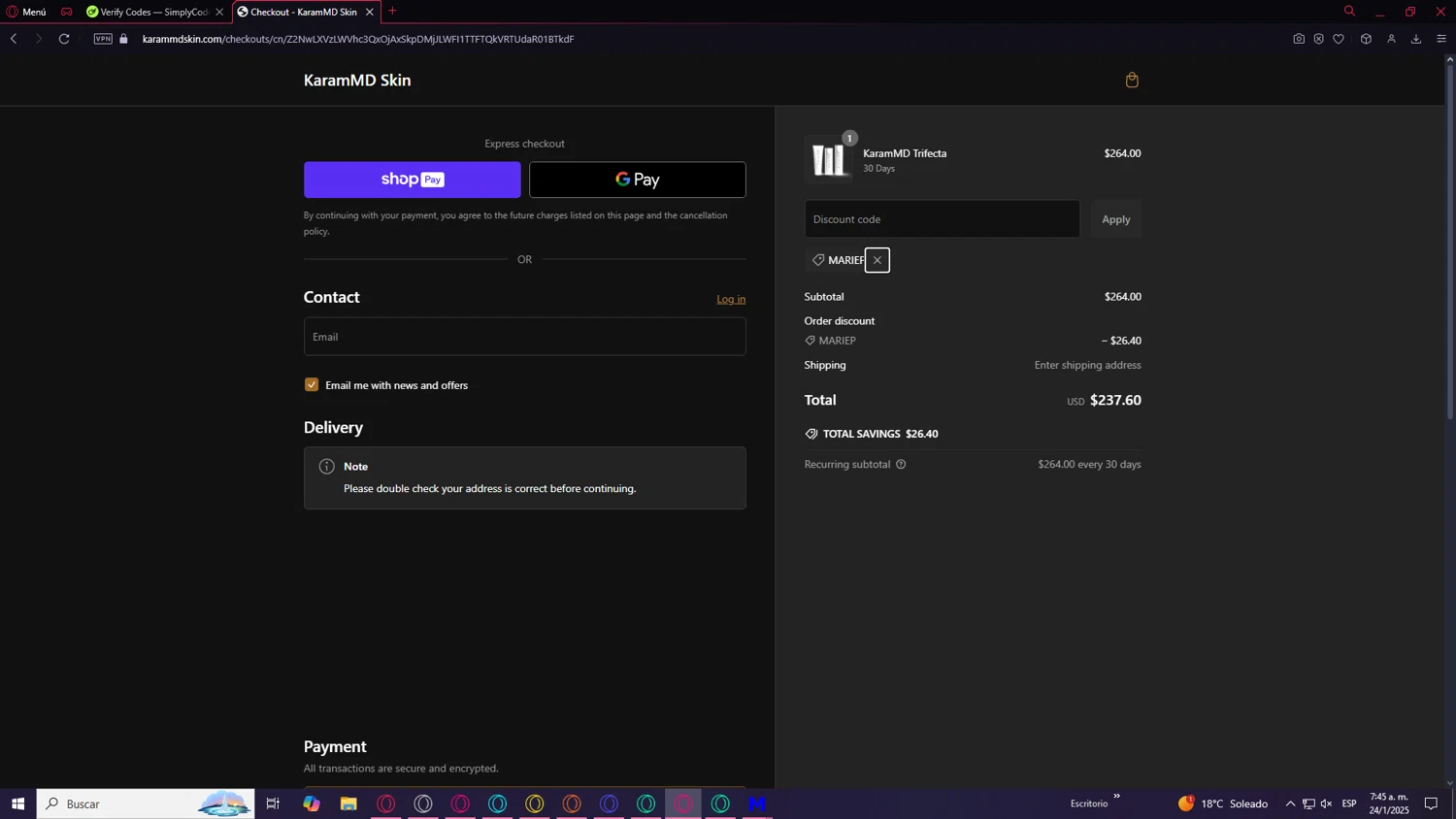Open the Windows notification center
This screenshot has height=819, width=1456.
[x=1431, y=803]
